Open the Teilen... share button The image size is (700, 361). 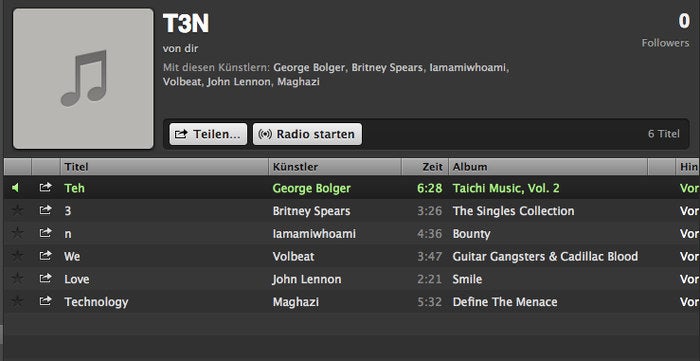pyautogui.click(x=208, y=134)
